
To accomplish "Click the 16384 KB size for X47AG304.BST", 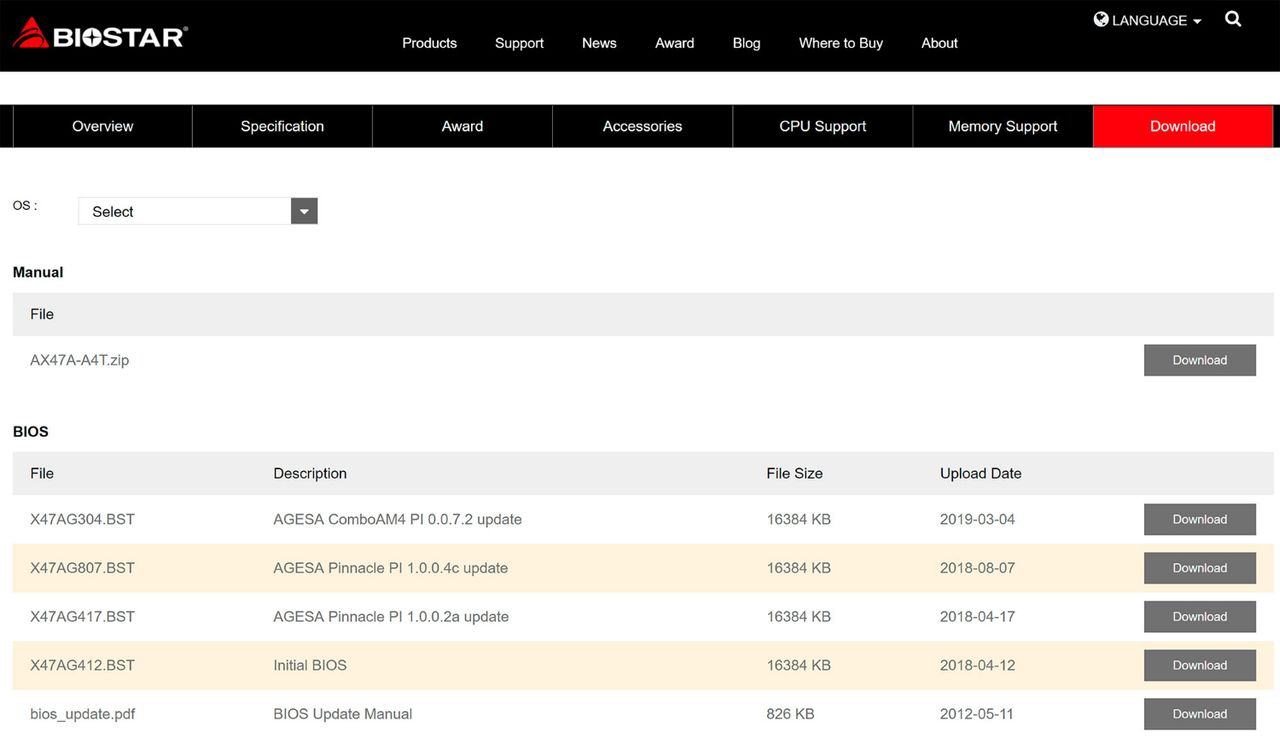I will 799,519.
